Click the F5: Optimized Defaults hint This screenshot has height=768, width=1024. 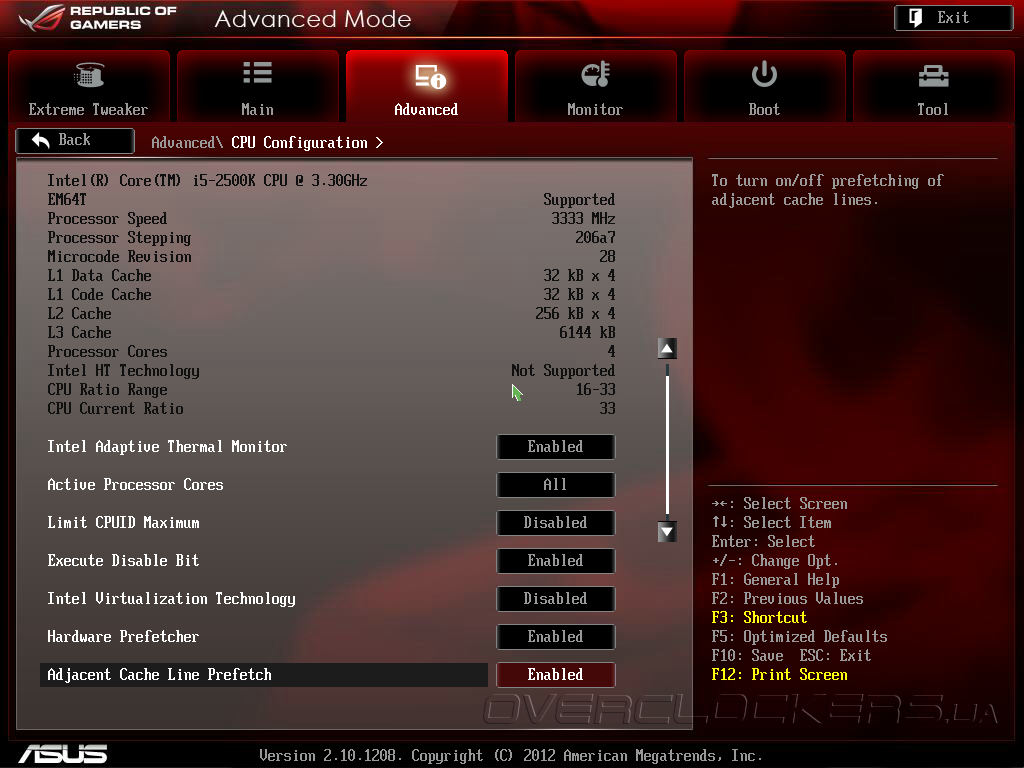[x=799, y=637]
